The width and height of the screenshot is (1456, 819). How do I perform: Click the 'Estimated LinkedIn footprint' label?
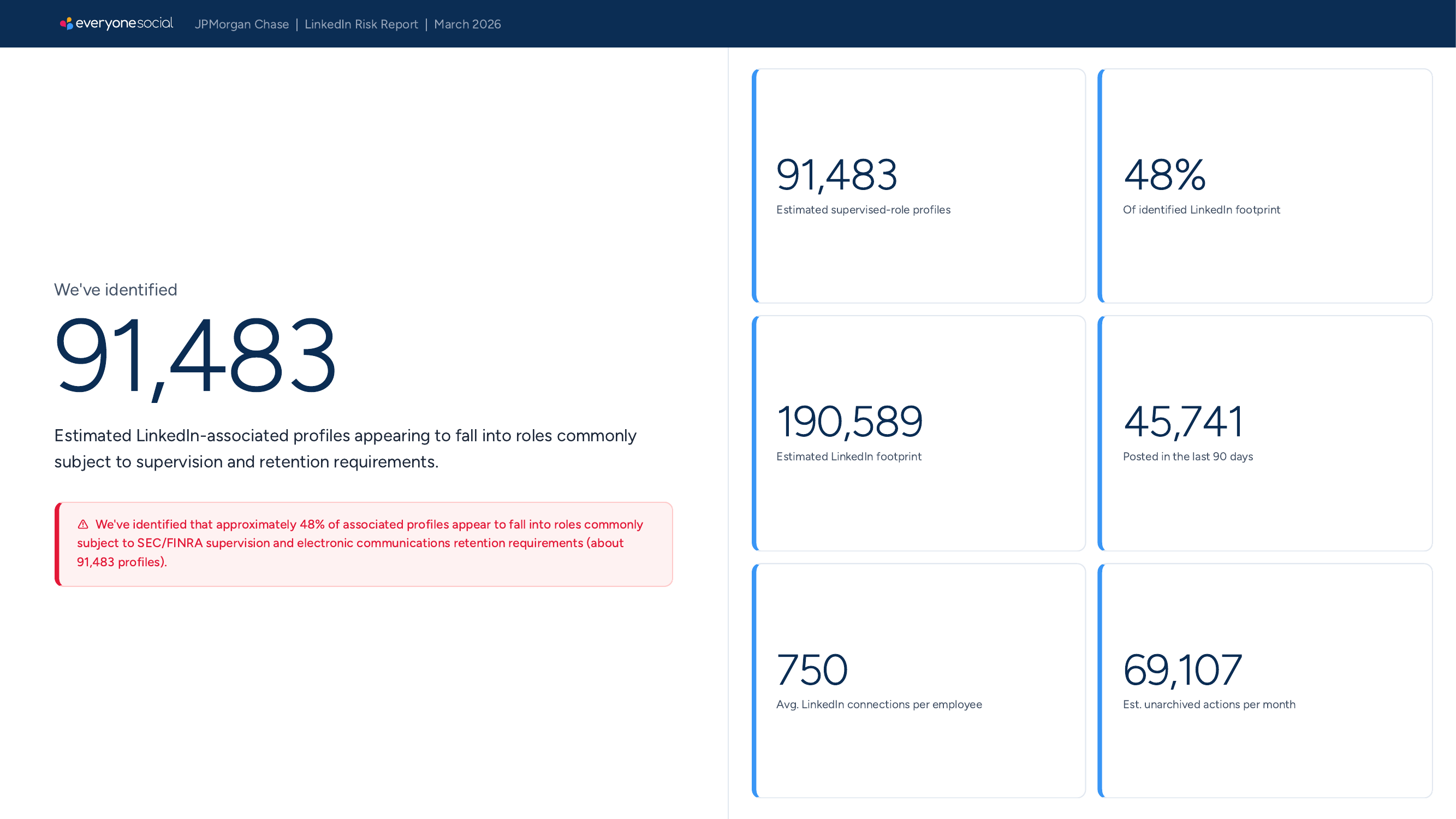tap(849, 456)
